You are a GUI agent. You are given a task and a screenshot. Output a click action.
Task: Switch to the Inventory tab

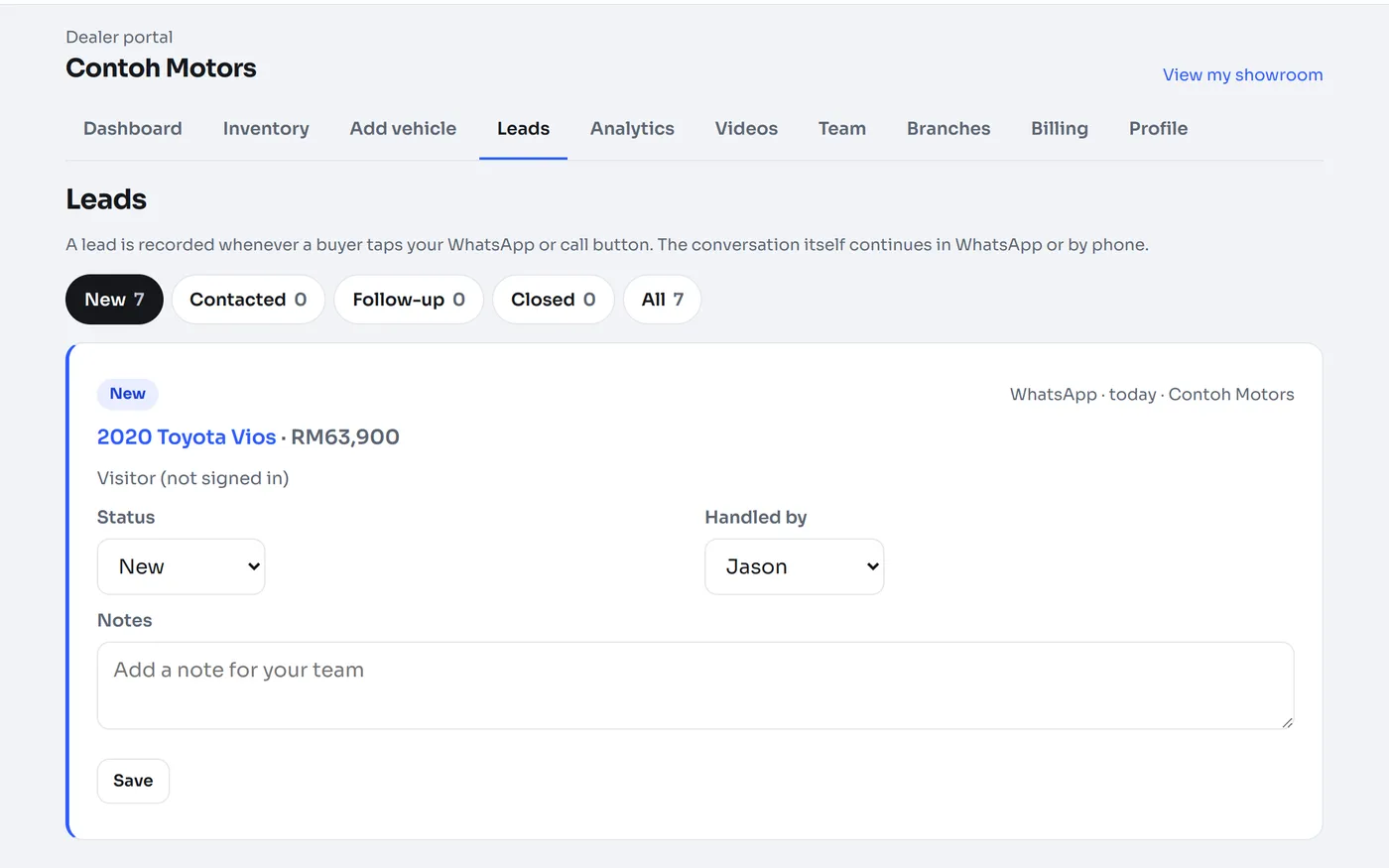(266, 129)
